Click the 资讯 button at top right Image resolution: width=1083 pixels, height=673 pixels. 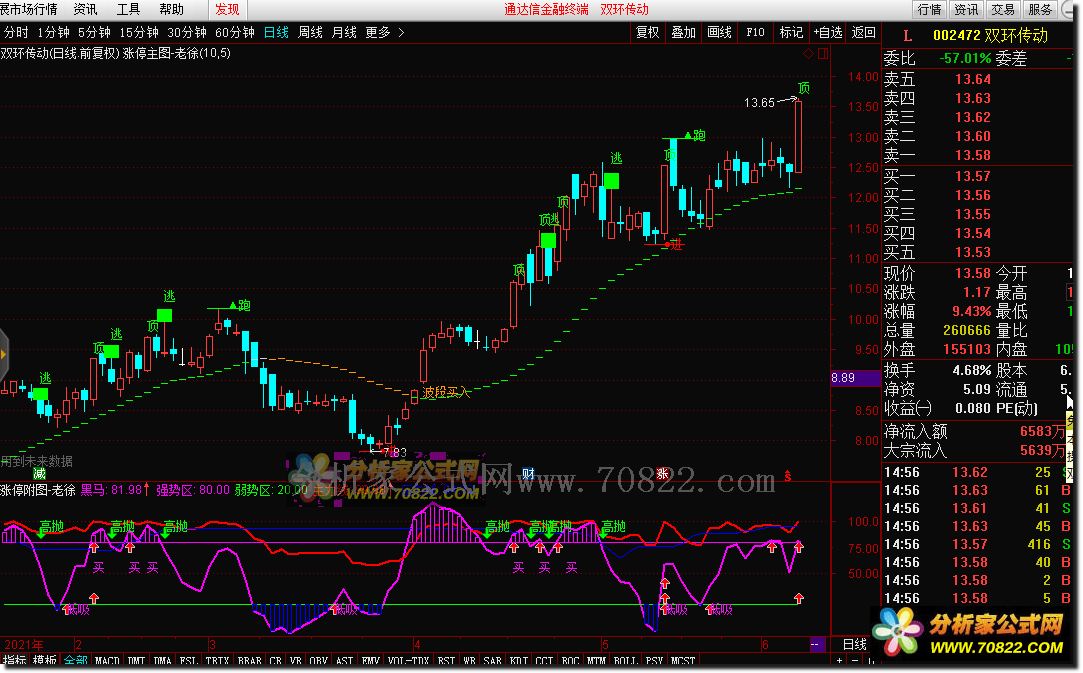[x=966, y=9]
